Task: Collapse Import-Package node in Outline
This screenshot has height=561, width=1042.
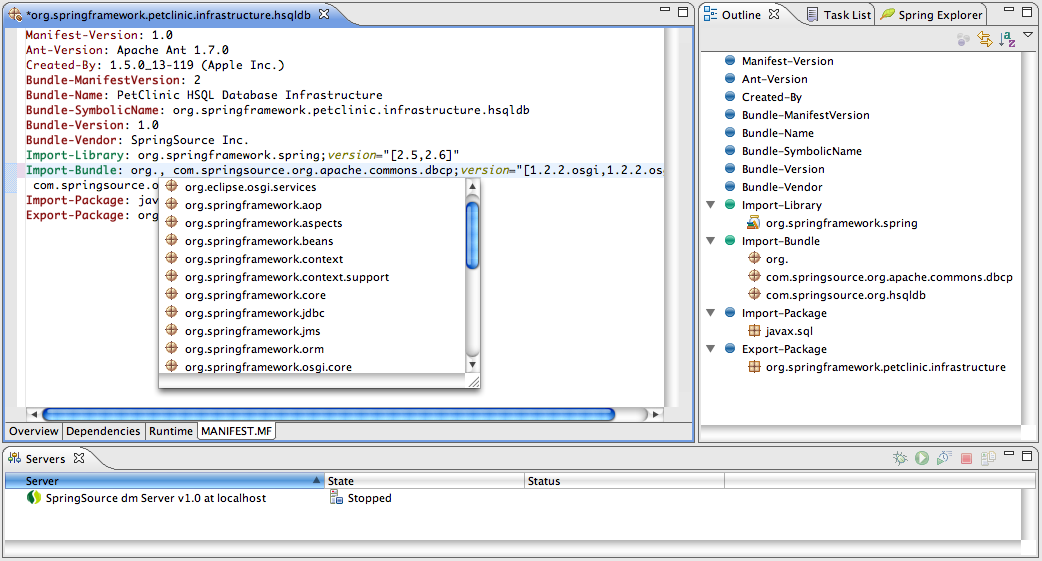Action: (x=710, y=312)
